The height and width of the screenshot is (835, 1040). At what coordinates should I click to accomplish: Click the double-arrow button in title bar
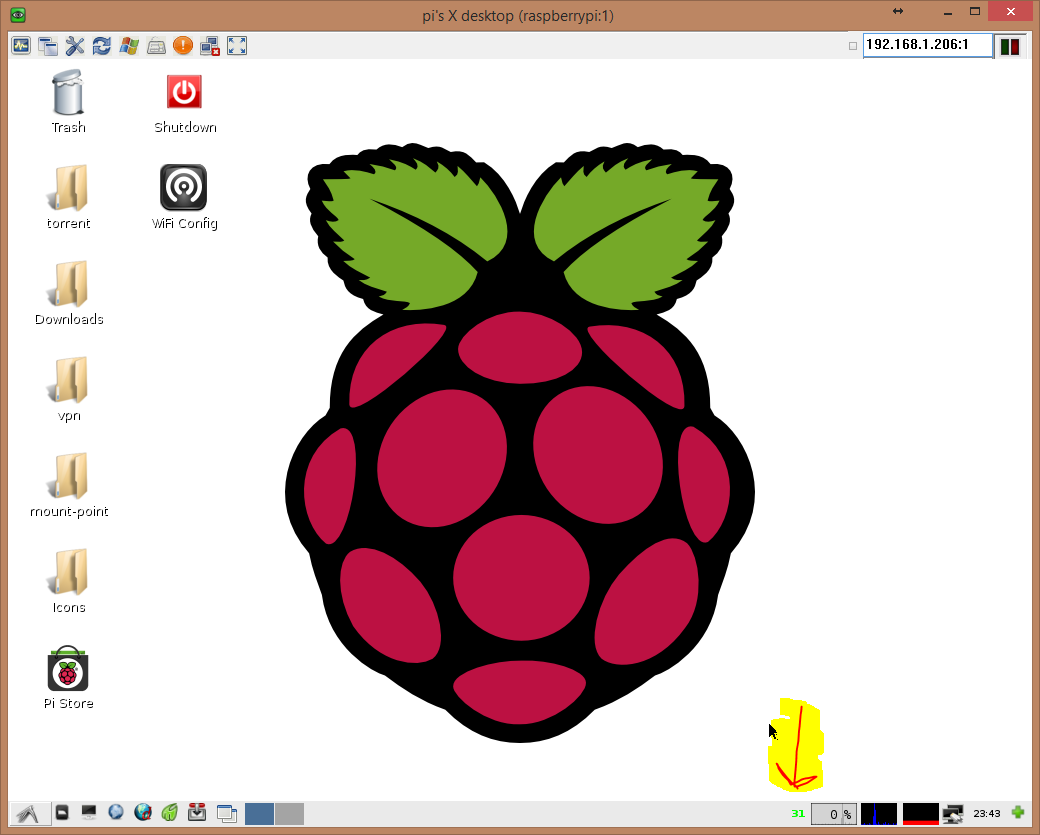[x=898, y=11]
